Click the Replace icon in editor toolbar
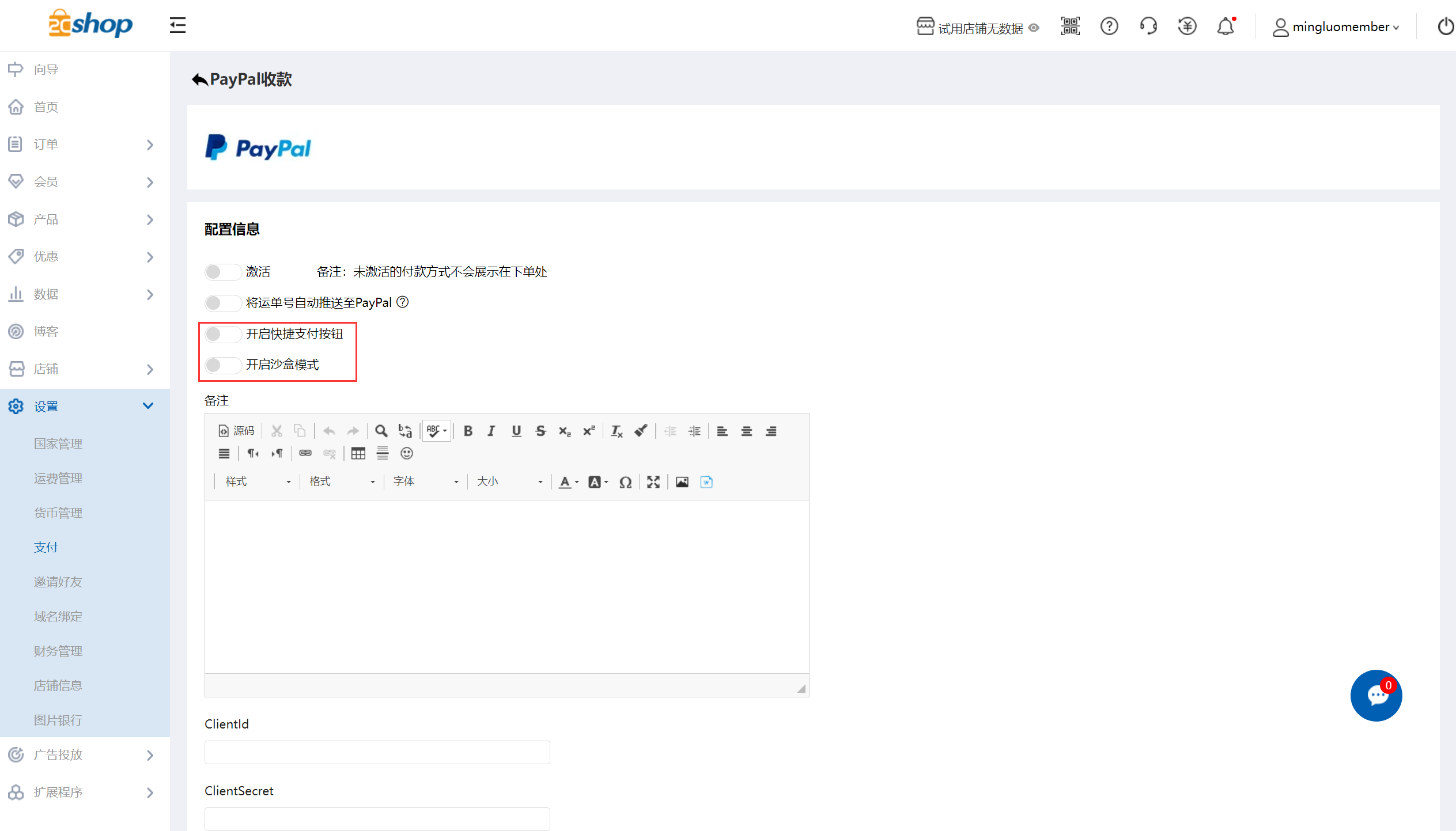The height and width of the screenshot is (831, 1456). point(405,431)
